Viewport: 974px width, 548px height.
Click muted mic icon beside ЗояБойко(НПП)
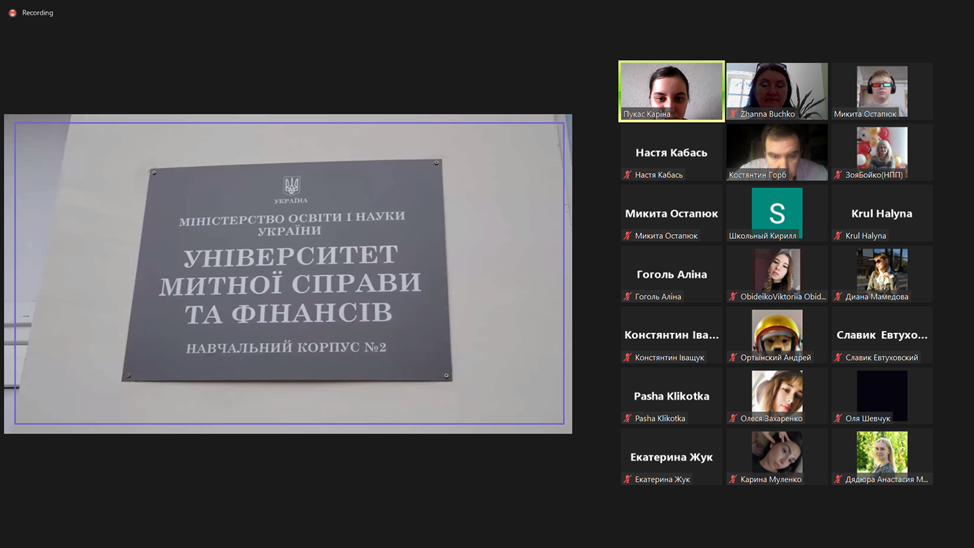(x=838, y=175)
